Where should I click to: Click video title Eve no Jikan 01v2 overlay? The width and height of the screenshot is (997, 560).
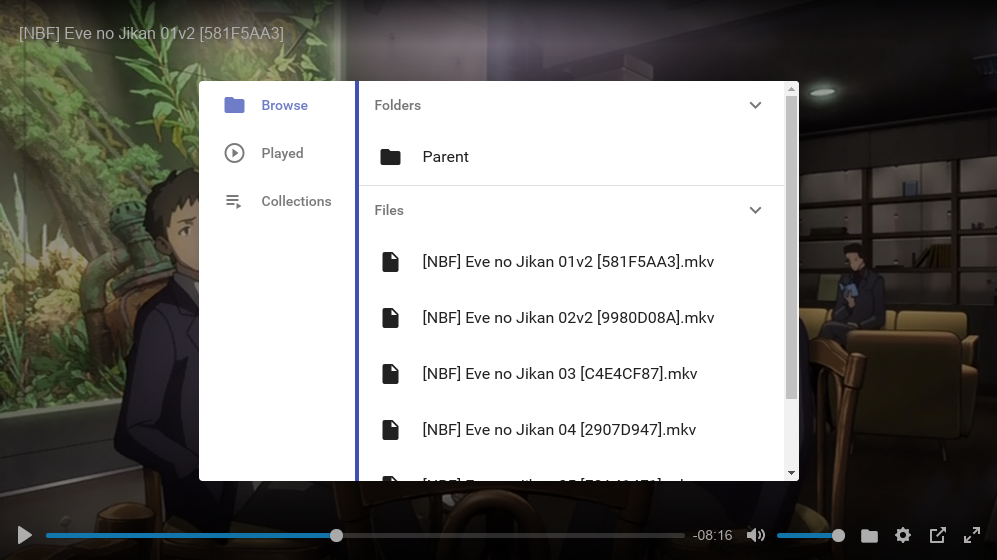(x=151, y=33)
